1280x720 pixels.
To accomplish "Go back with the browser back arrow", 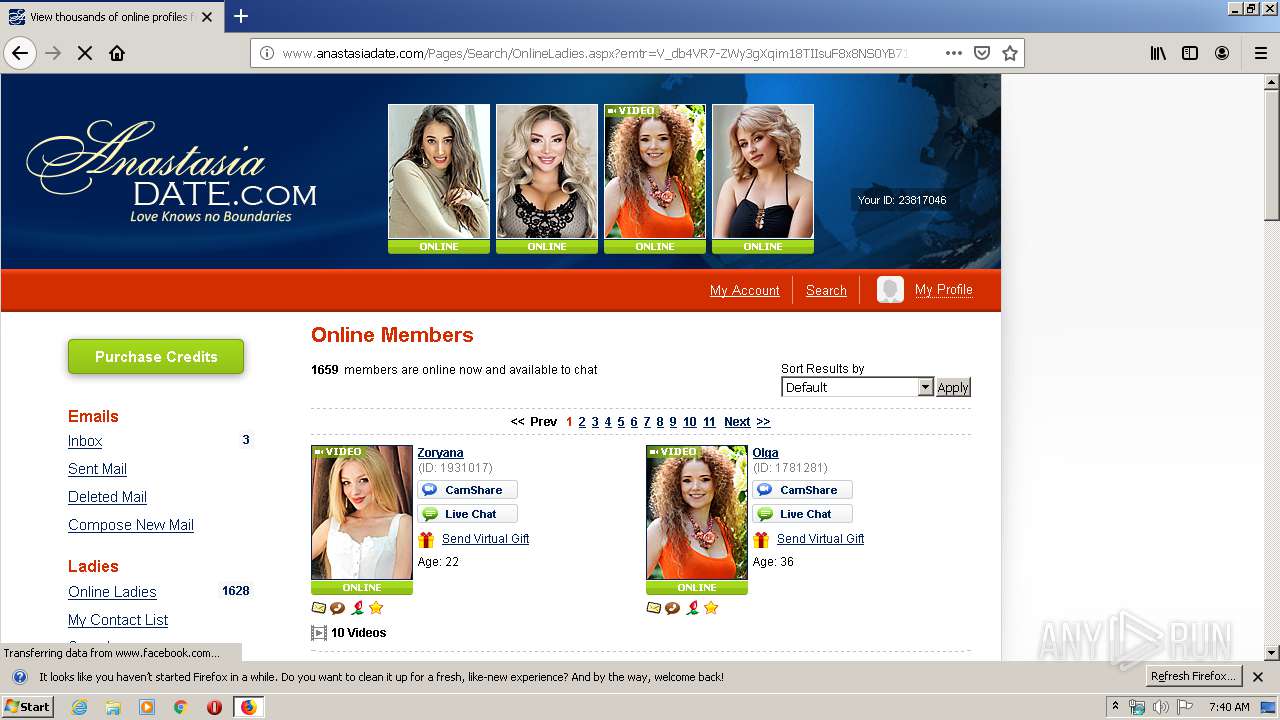I will tap(20, 53).
